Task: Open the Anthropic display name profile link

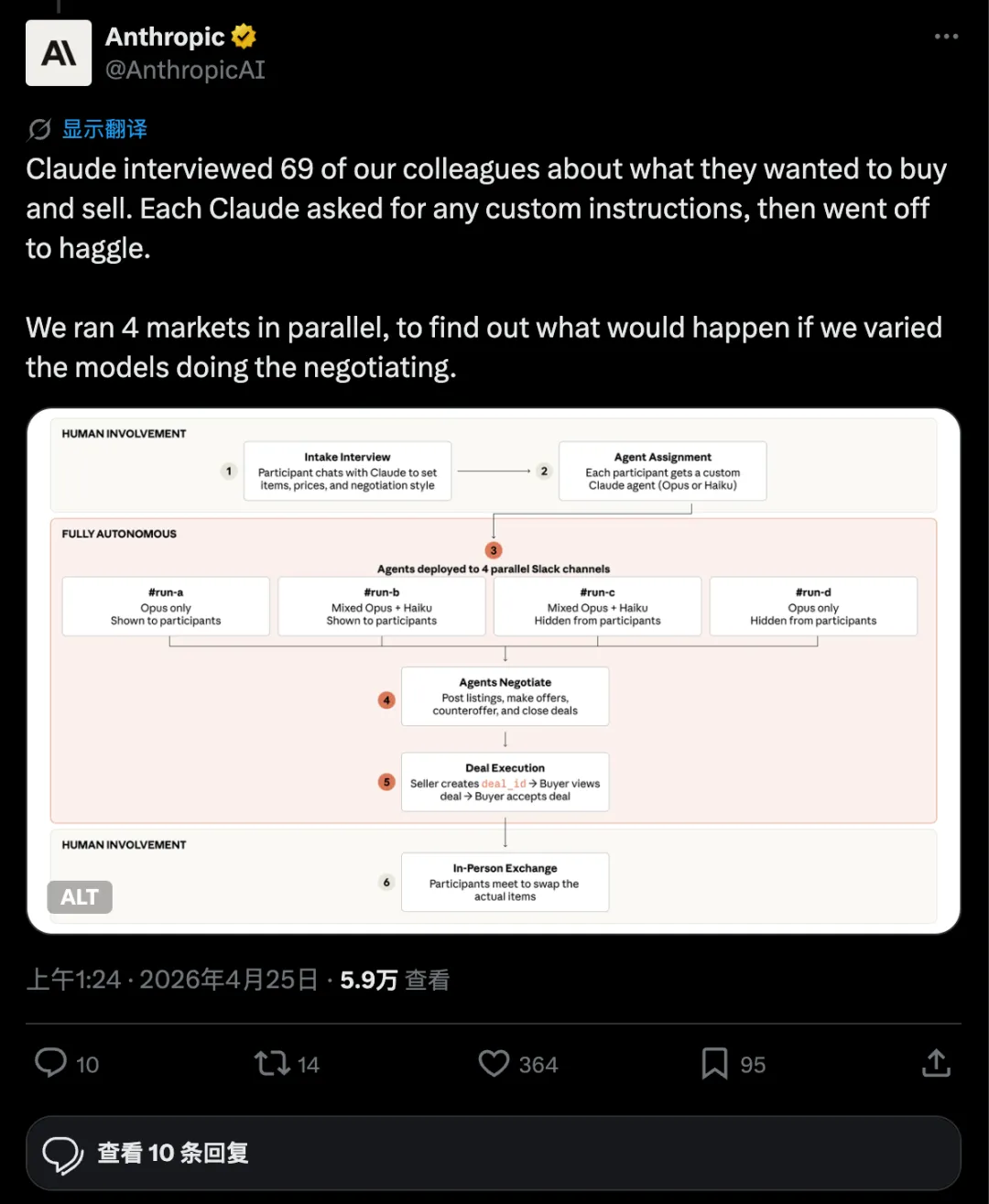Action: [x=165, y=37]
